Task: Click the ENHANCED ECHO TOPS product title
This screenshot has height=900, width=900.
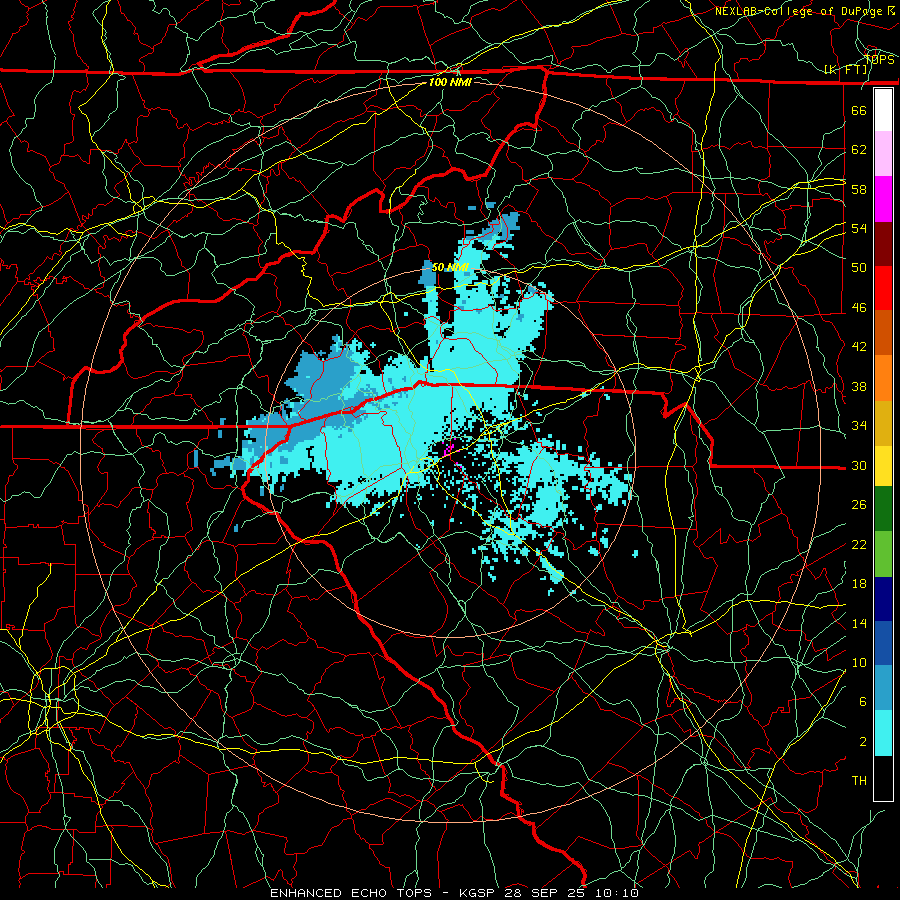Action: click(351, 893)
